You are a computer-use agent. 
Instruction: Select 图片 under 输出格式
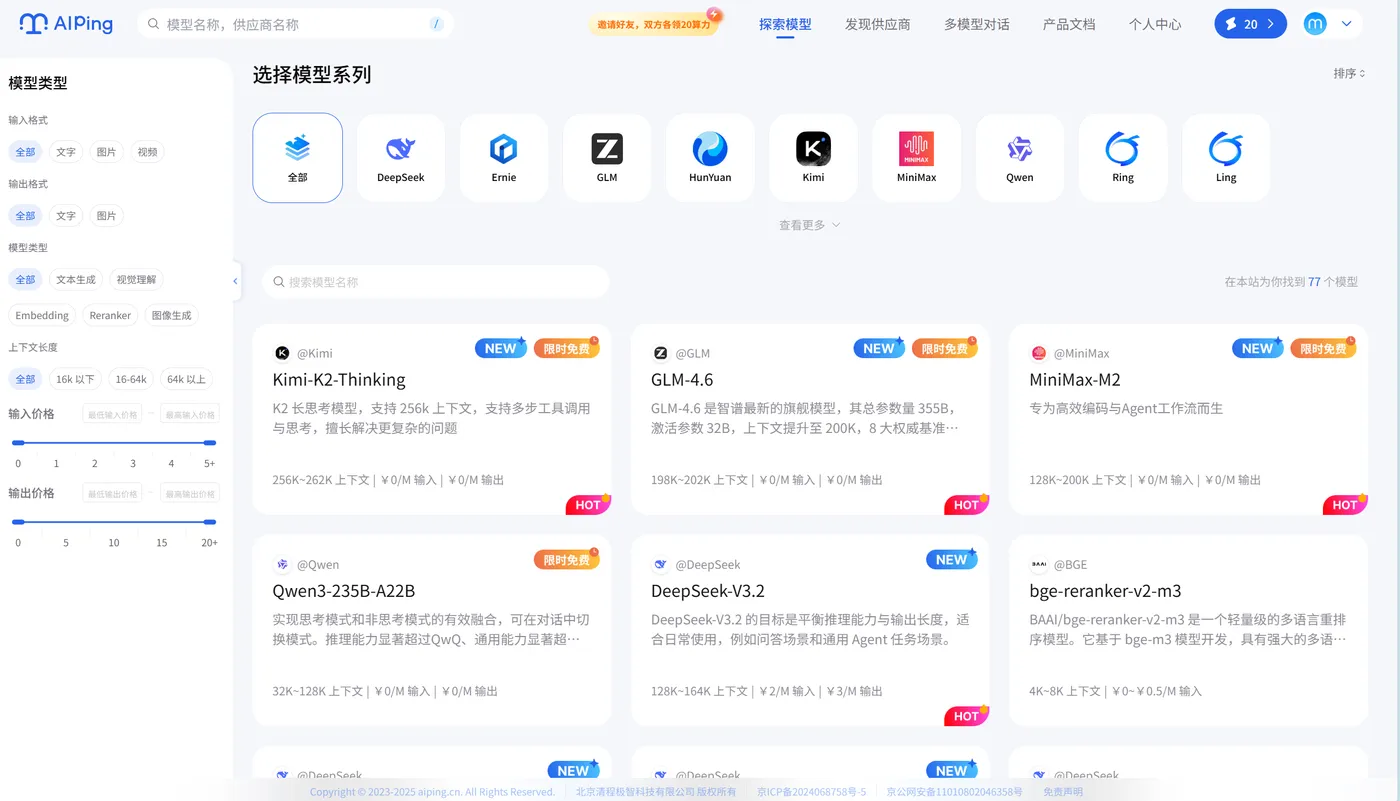(106, 216)
